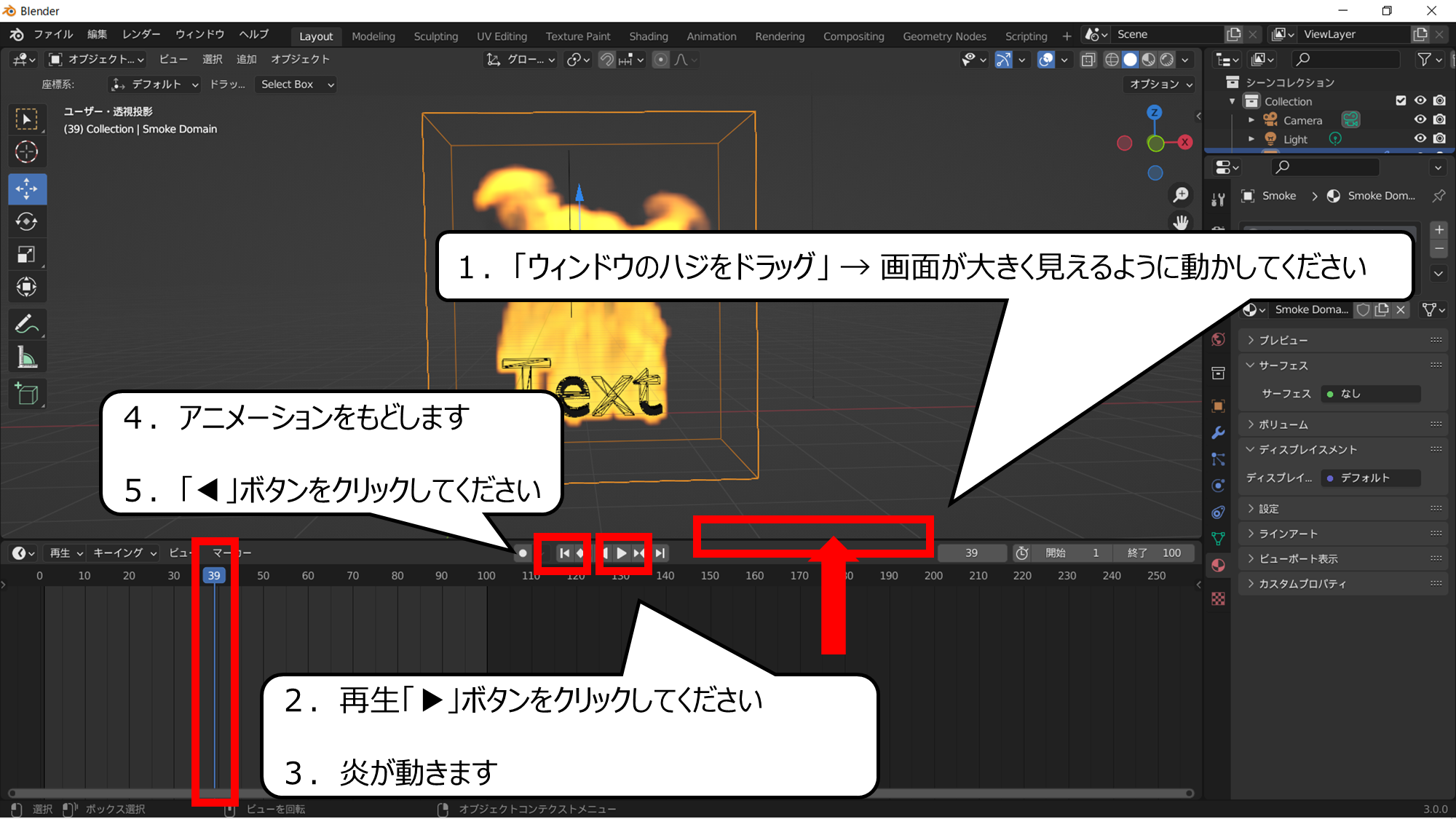
Task: Jump to animation start frame
Action: [x=564, y=553]
